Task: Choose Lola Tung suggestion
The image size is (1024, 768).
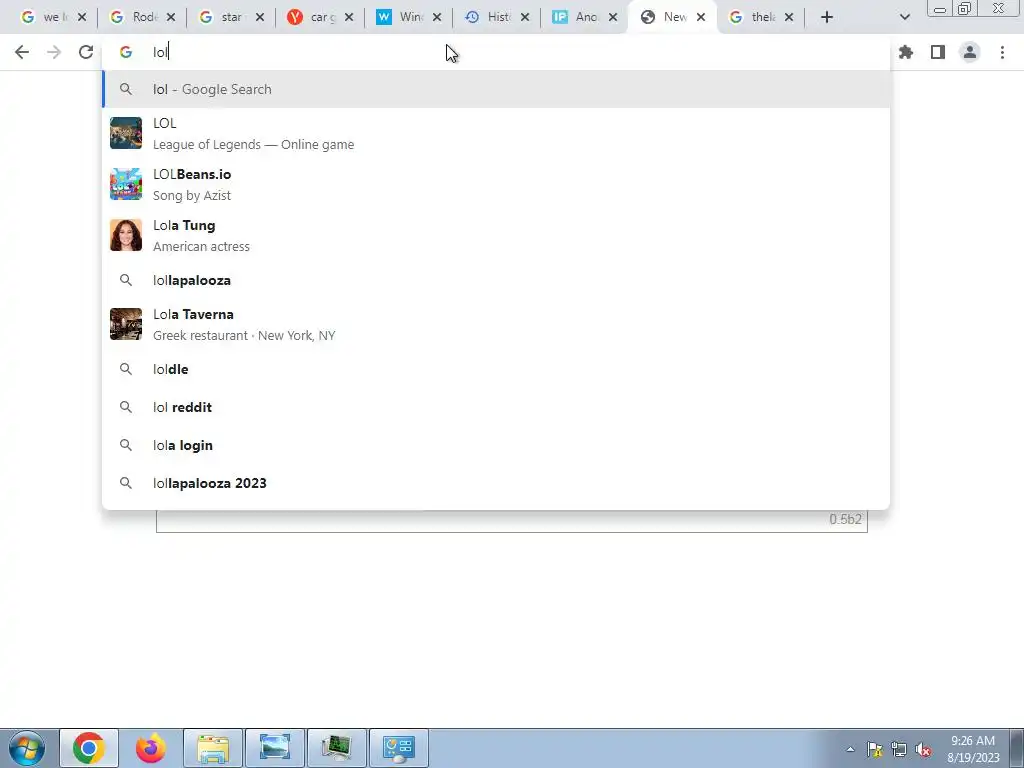Action: coord(496,235)
